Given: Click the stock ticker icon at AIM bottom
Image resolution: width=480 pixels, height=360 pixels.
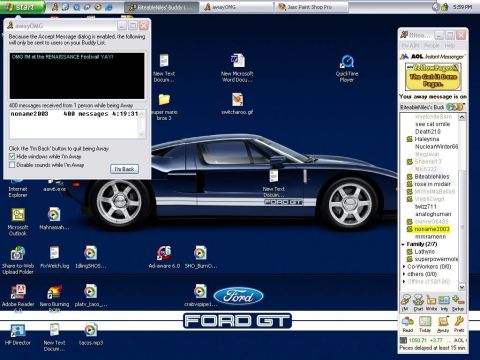Looking at the screenshot, I should (x=403, y=340).
